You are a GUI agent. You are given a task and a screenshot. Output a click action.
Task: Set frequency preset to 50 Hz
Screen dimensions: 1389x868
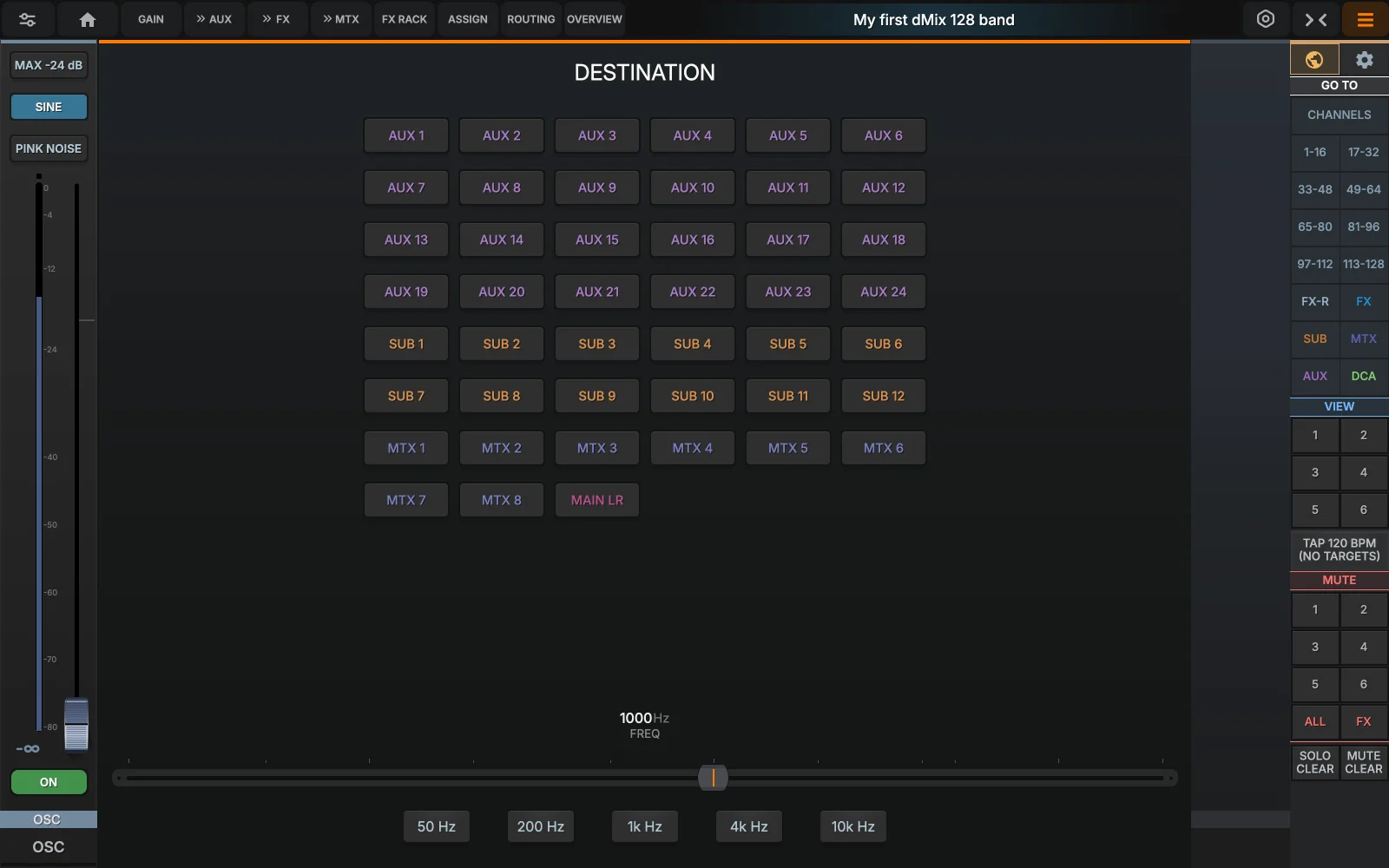pos(437,826)
